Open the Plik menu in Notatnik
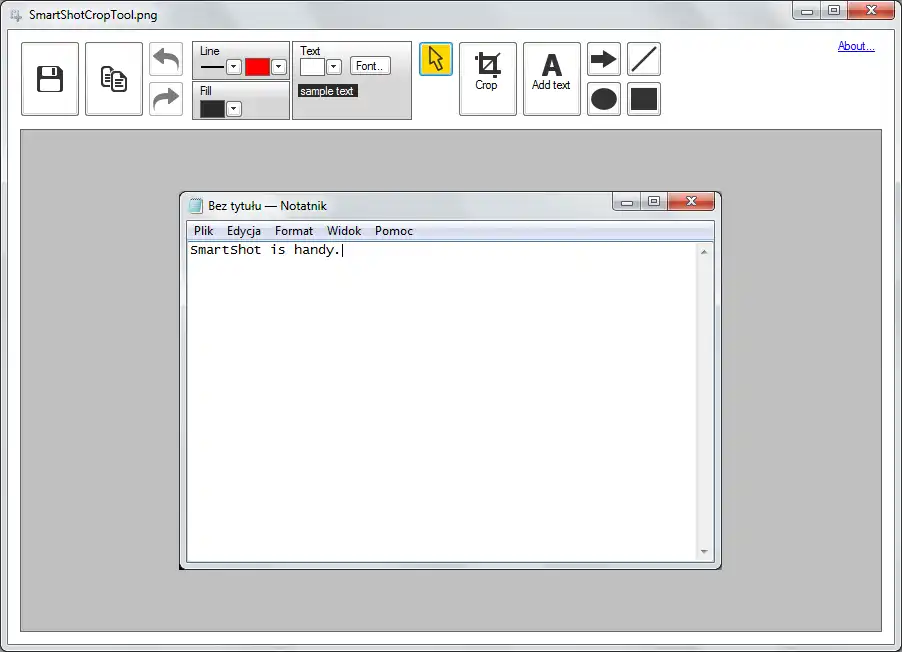The width and height of the screenshot is (902, 652). click(204, 231)
